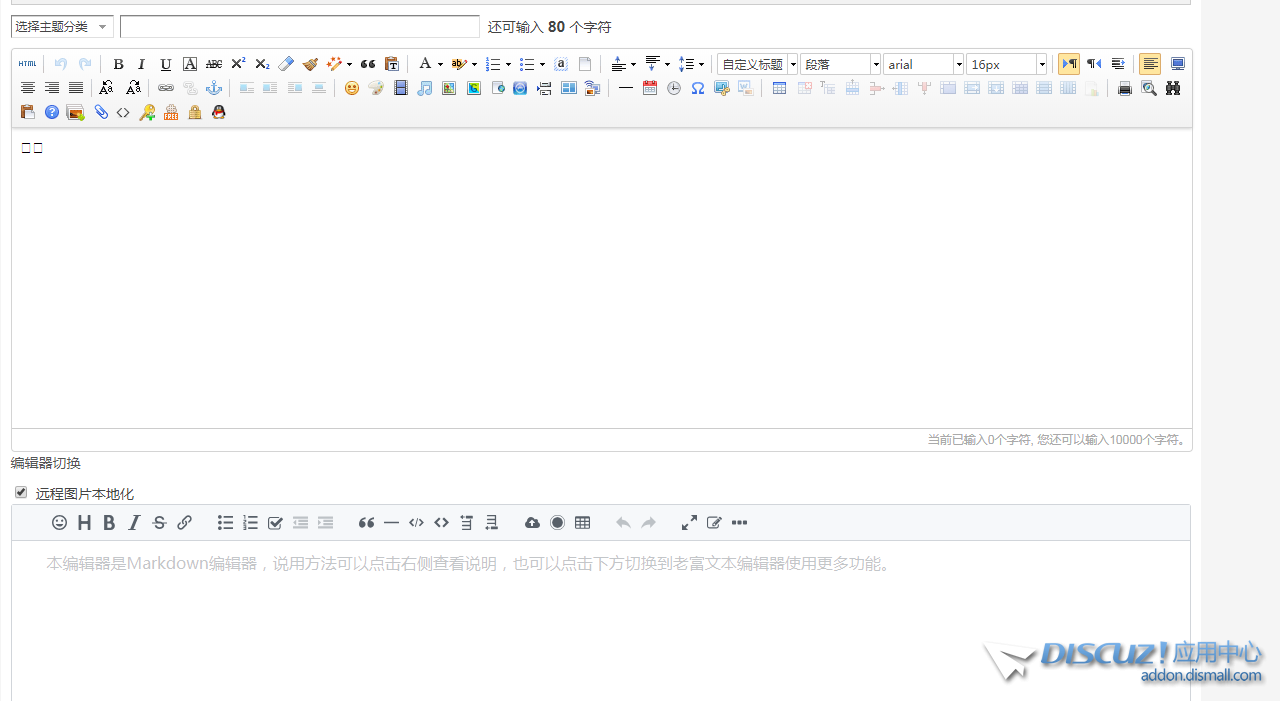Insert checklist in Markdown toolbar
The height and width of the screenshot is (701, 1280).
[275, 523]
